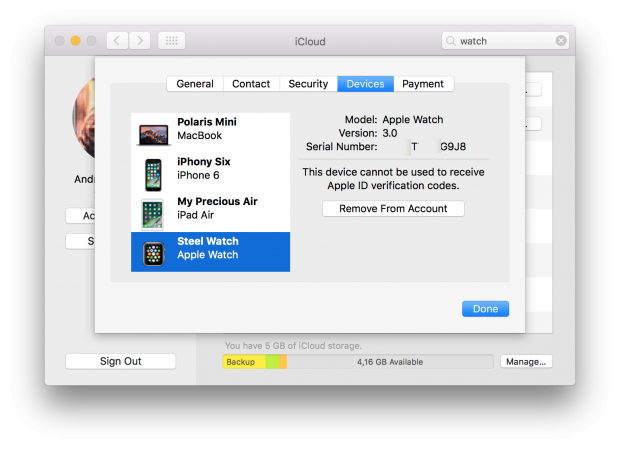Clear the search field with the x icon

pyautogui.click(x=561, y=41)
